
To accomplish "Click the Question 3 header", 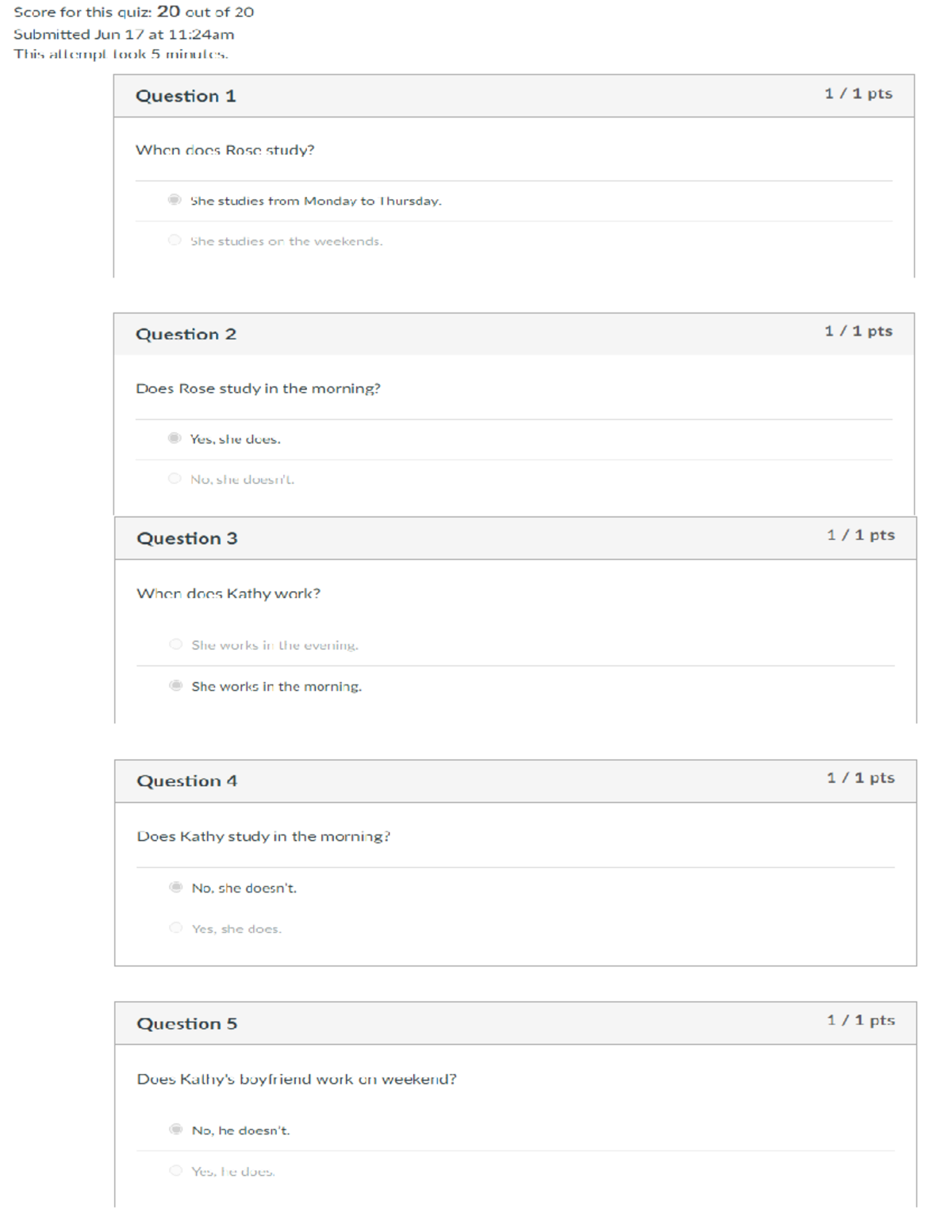I will pos(186,538).
